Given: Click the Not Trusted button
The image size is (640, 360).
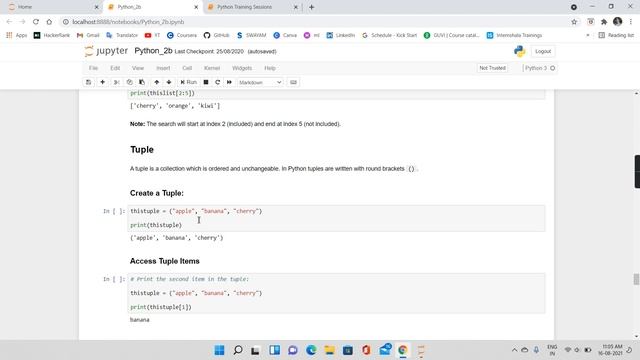Looking at the screenshot, I should (x=492, y=68).
